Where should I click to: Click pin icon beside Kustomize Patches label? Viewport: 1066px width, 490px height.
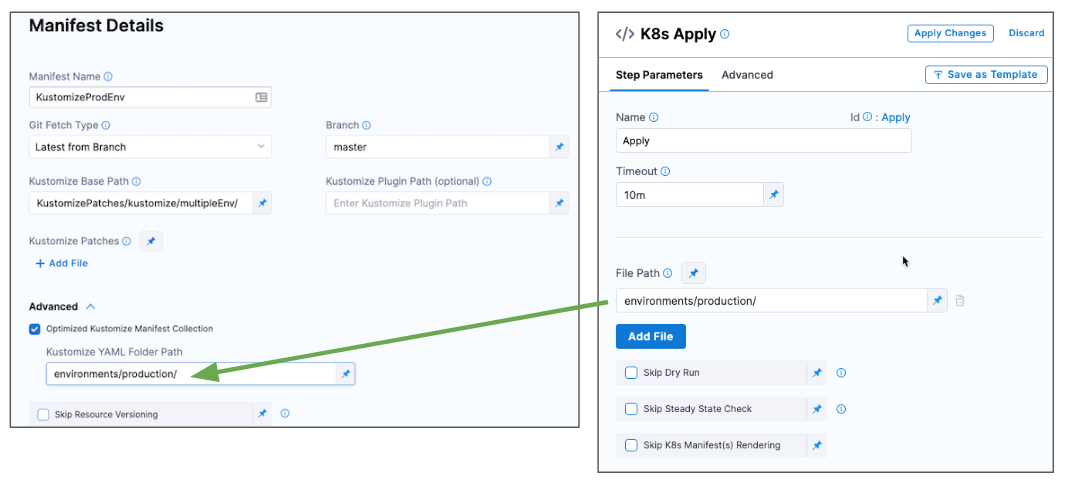point(151,241)
